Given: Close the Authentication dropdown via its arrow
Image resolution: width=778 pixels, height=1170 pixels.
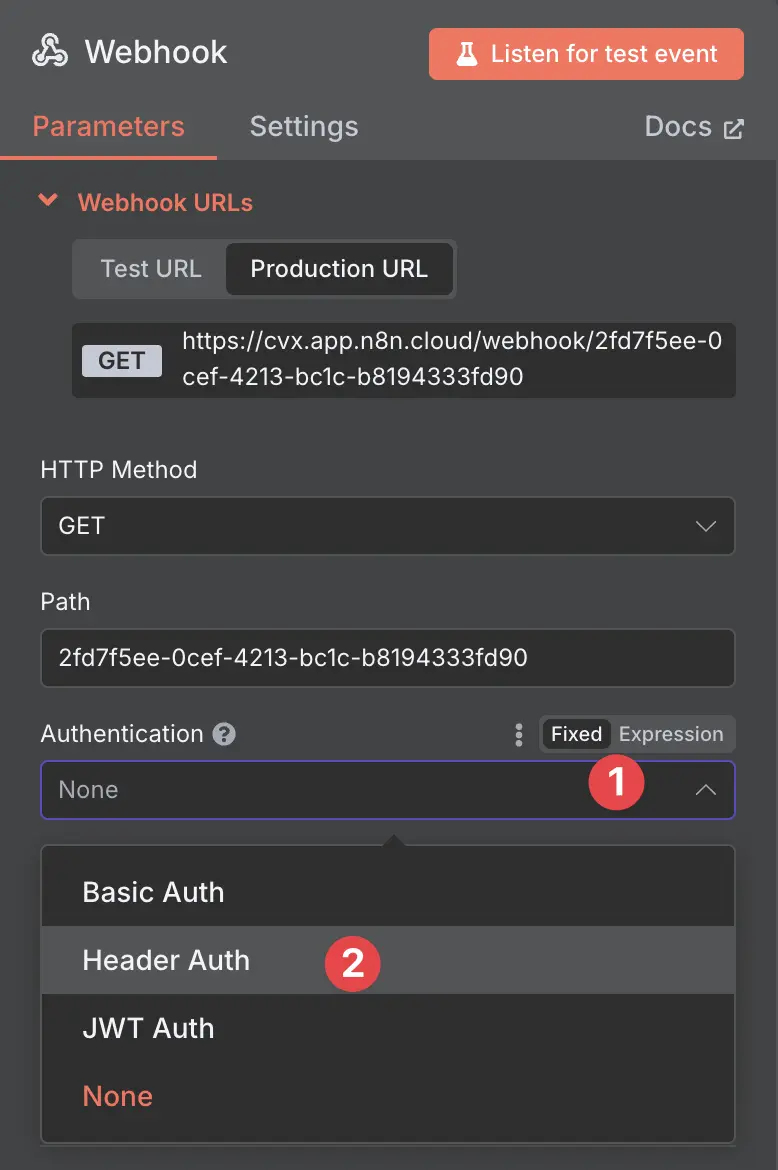Looking at the screenshot, I should click(x=706, y=790).
